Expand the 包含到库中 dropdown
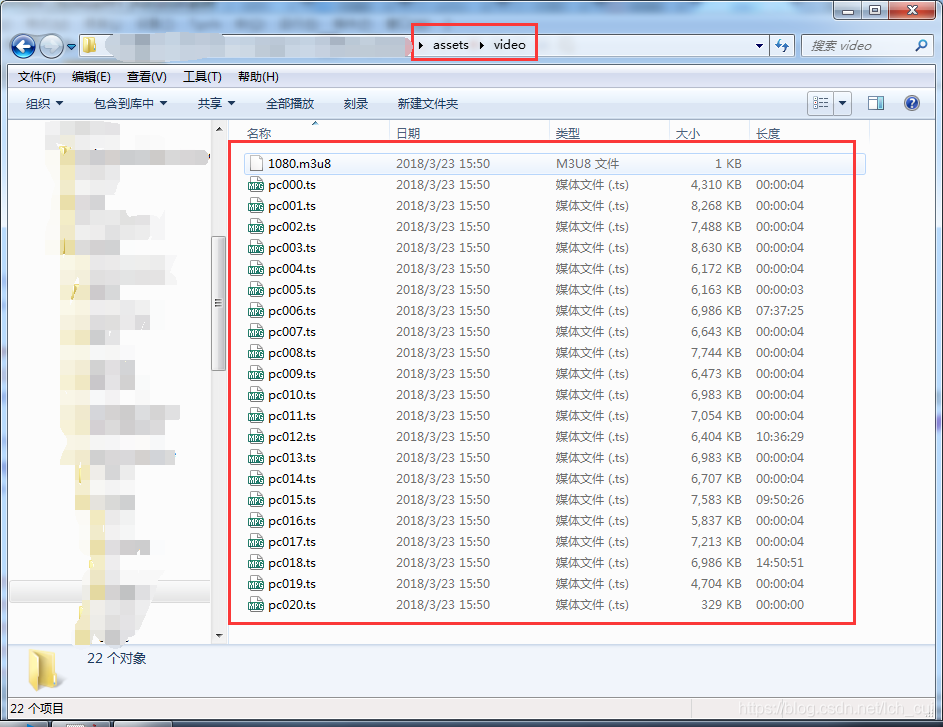 point(130,103)
